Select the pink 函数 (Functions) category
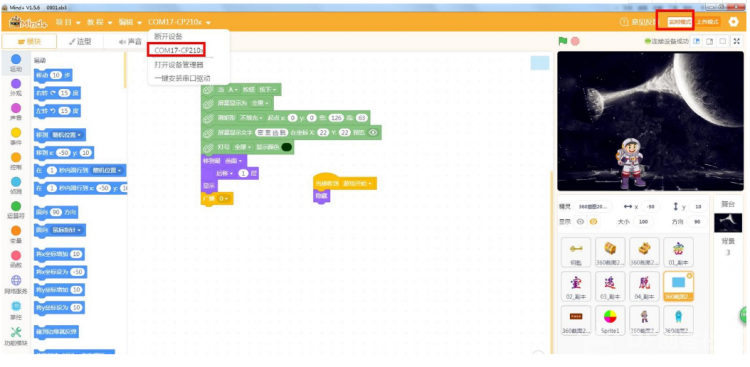 point(16,259)
